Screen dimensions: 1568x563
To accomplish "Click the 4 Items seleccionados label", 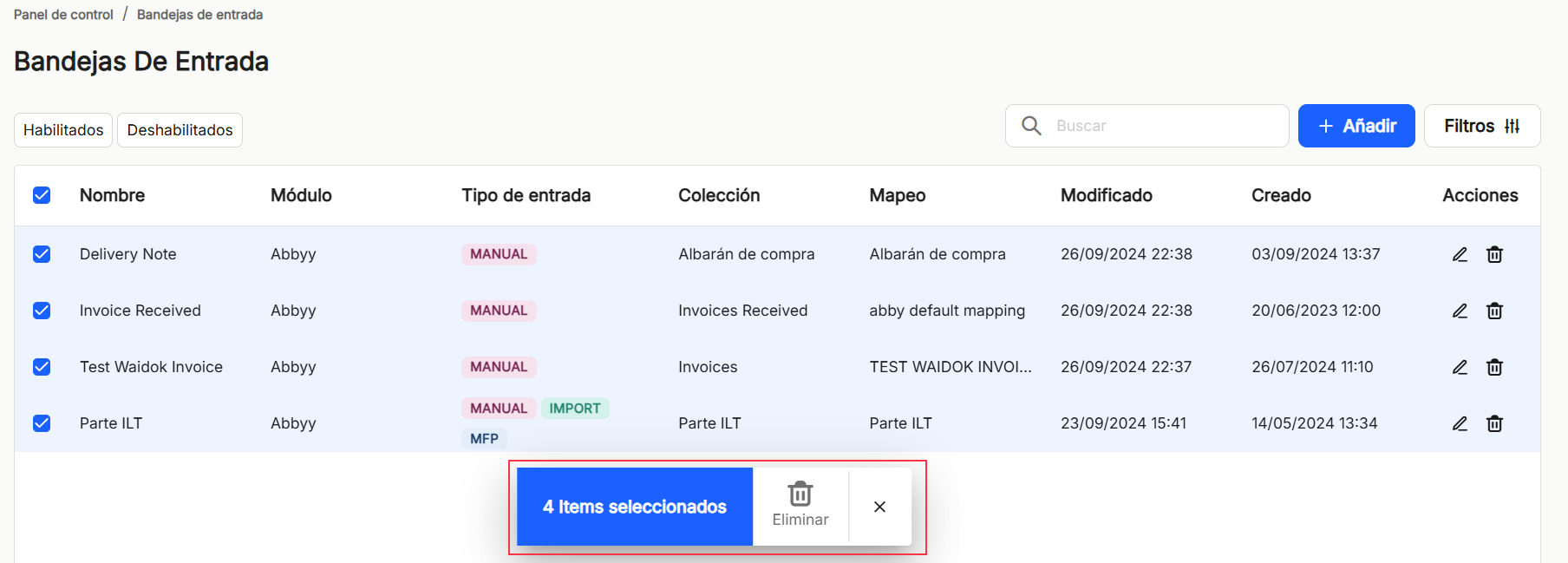I will point(635,507).
